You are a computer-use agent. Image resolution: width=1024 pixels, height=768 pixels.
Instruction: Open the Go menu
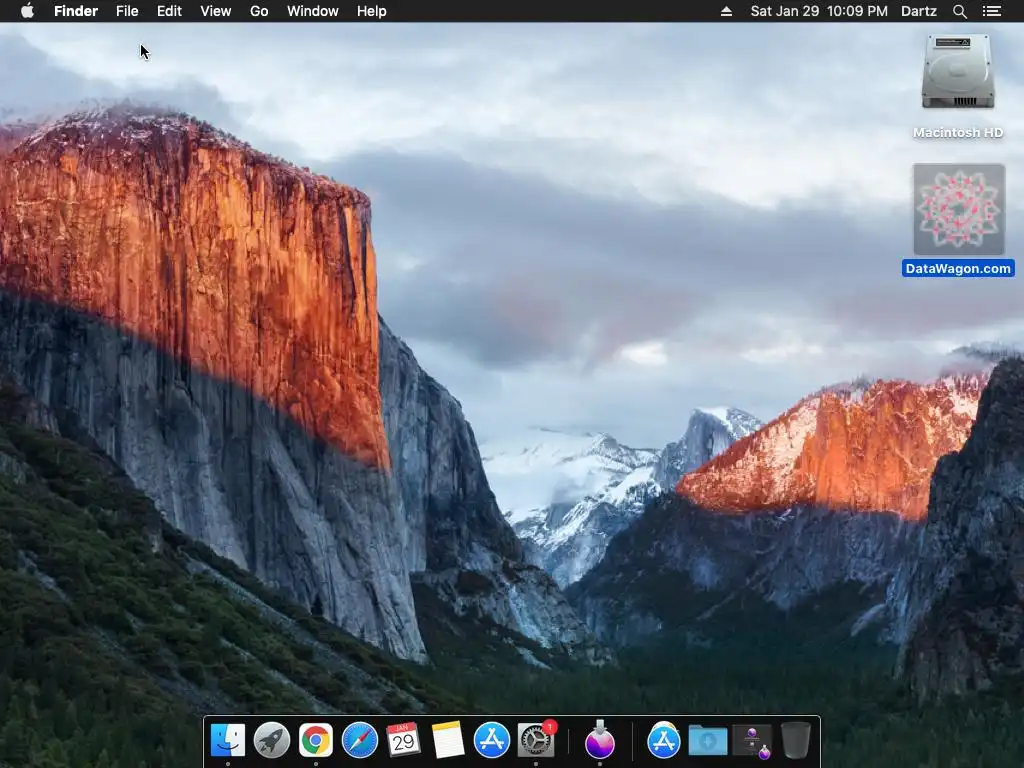pyautogui.click(x=259, y=11)
